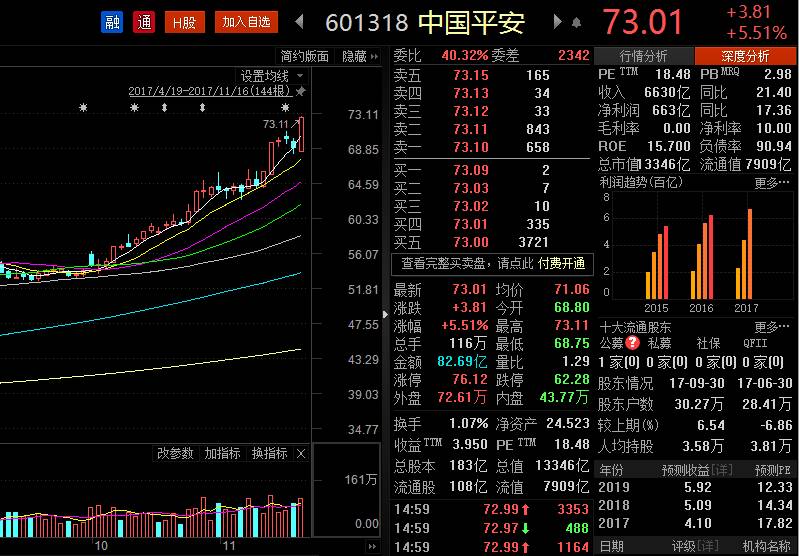Screen dimensions: 799x556
Task: Select the QFII shareholder category
Action: coord(755,343)
